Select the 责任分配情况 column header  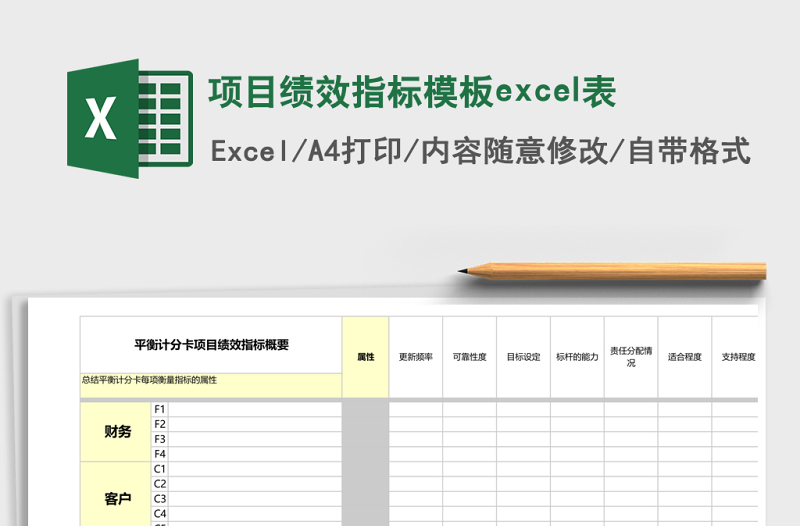[631, 357]
